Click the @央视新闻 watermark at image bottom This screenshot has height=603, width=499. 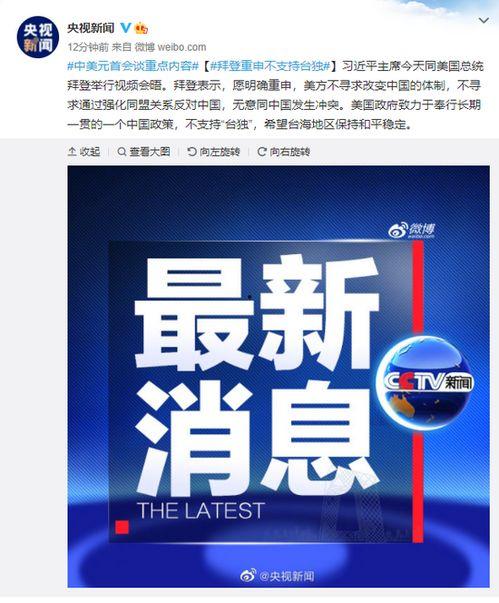click(x=277, y=576)
